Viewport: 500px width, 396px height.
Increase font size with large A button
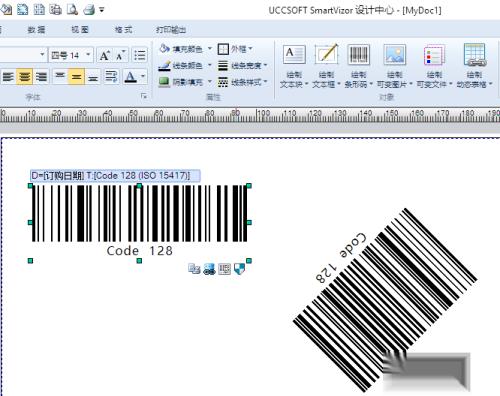(x=104, y=55)
